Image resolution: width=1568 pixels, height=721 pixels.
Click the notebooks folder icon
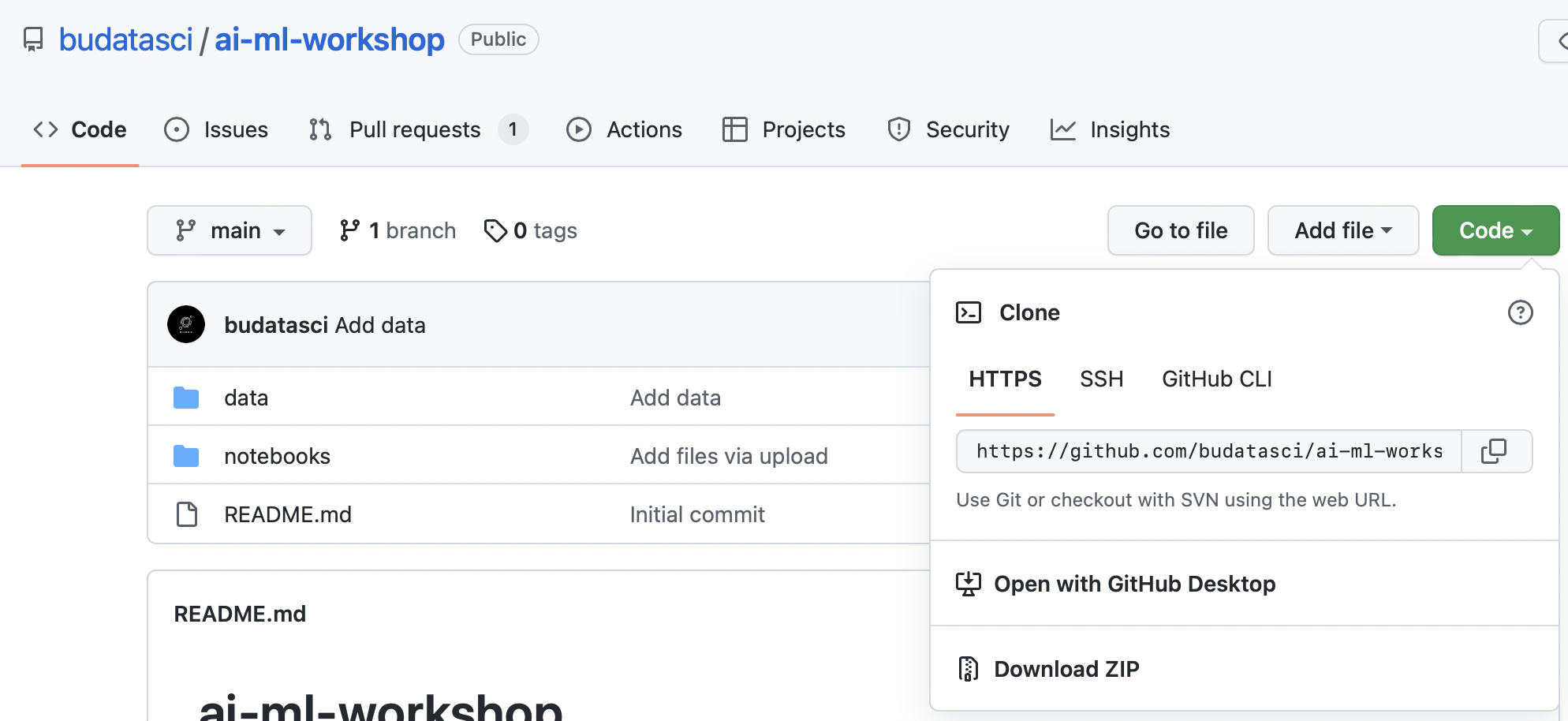186,456
